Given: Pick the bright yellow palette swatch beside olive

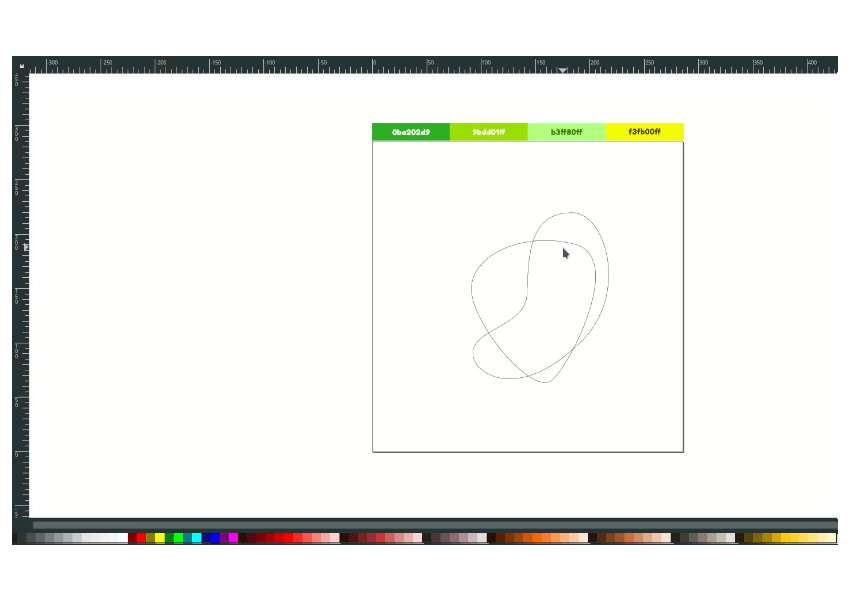Looking at the screenshot, I should [x=160, y=538].
